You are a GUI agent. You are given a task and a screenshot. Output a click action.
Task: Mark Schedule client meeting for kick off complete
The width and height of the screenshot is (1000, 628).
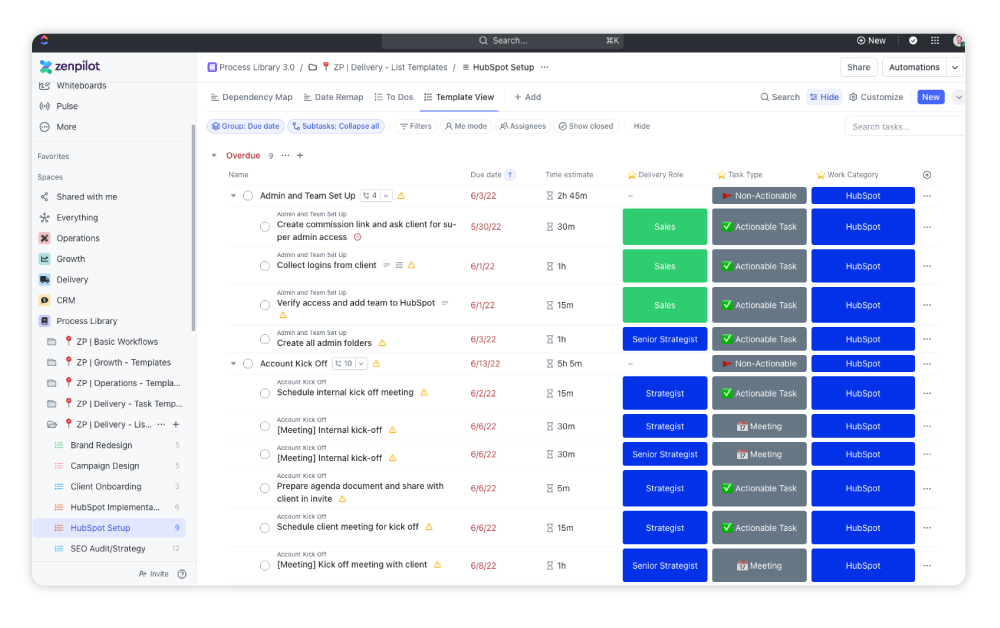tap(265, 528)
